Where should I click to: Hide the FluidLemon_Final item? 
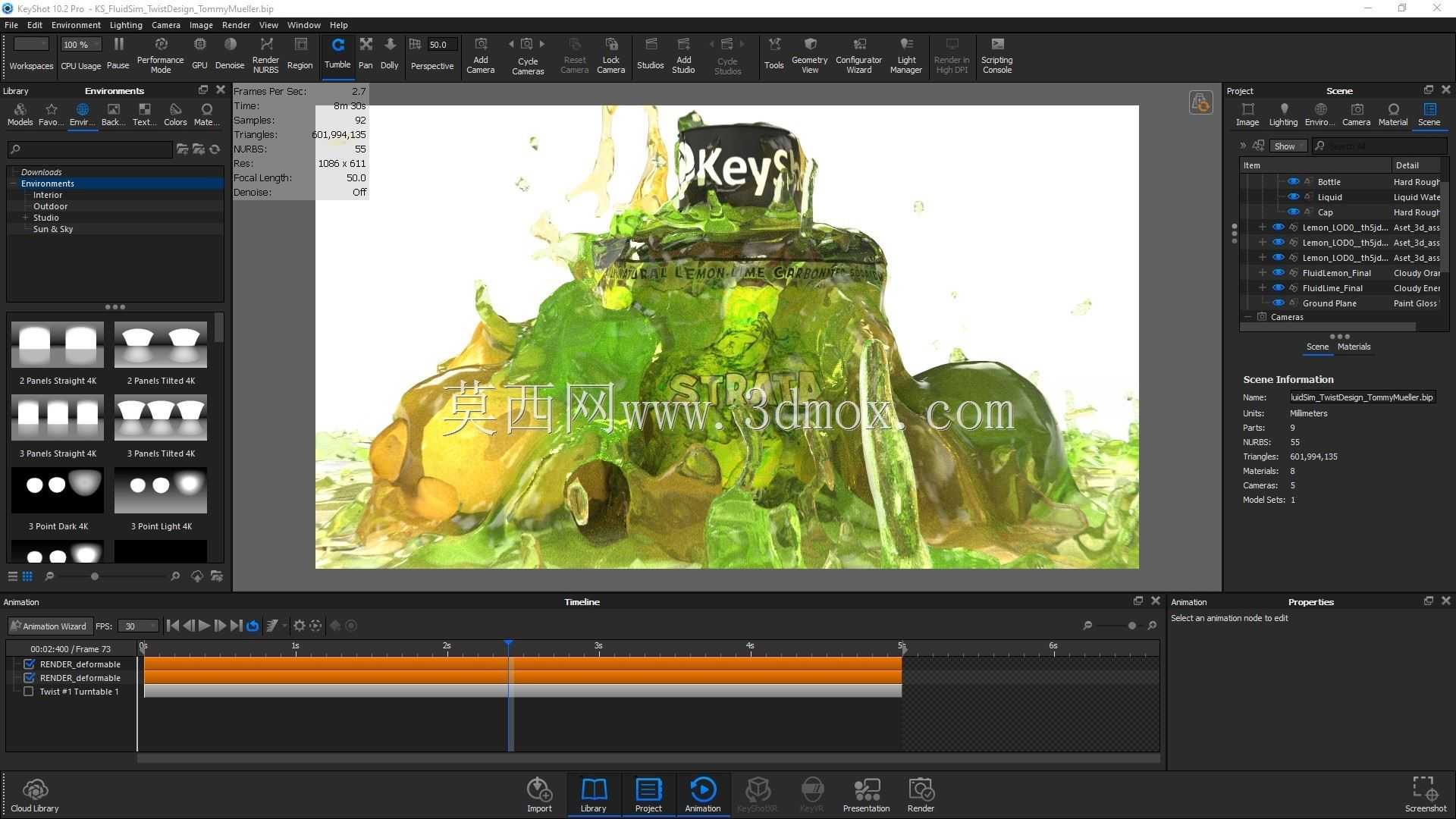(1279, 273)
